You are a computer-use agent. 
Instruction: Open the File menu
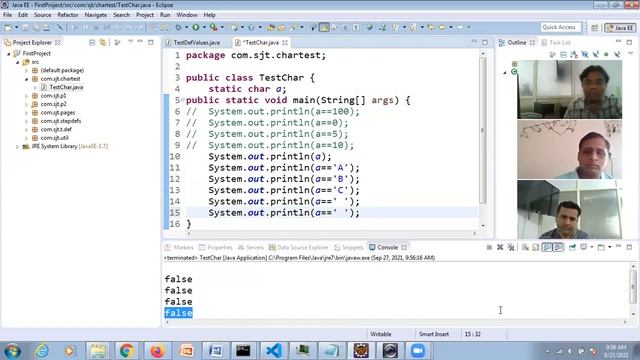click(7, 15)
